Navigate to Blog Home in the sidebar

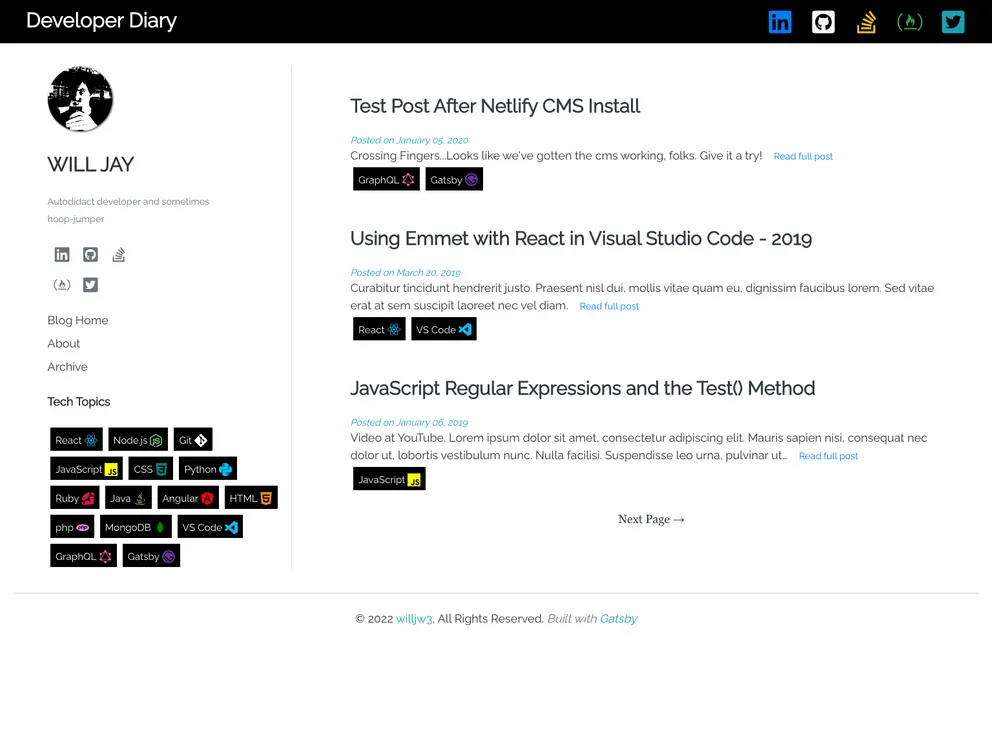coord(77,320)
